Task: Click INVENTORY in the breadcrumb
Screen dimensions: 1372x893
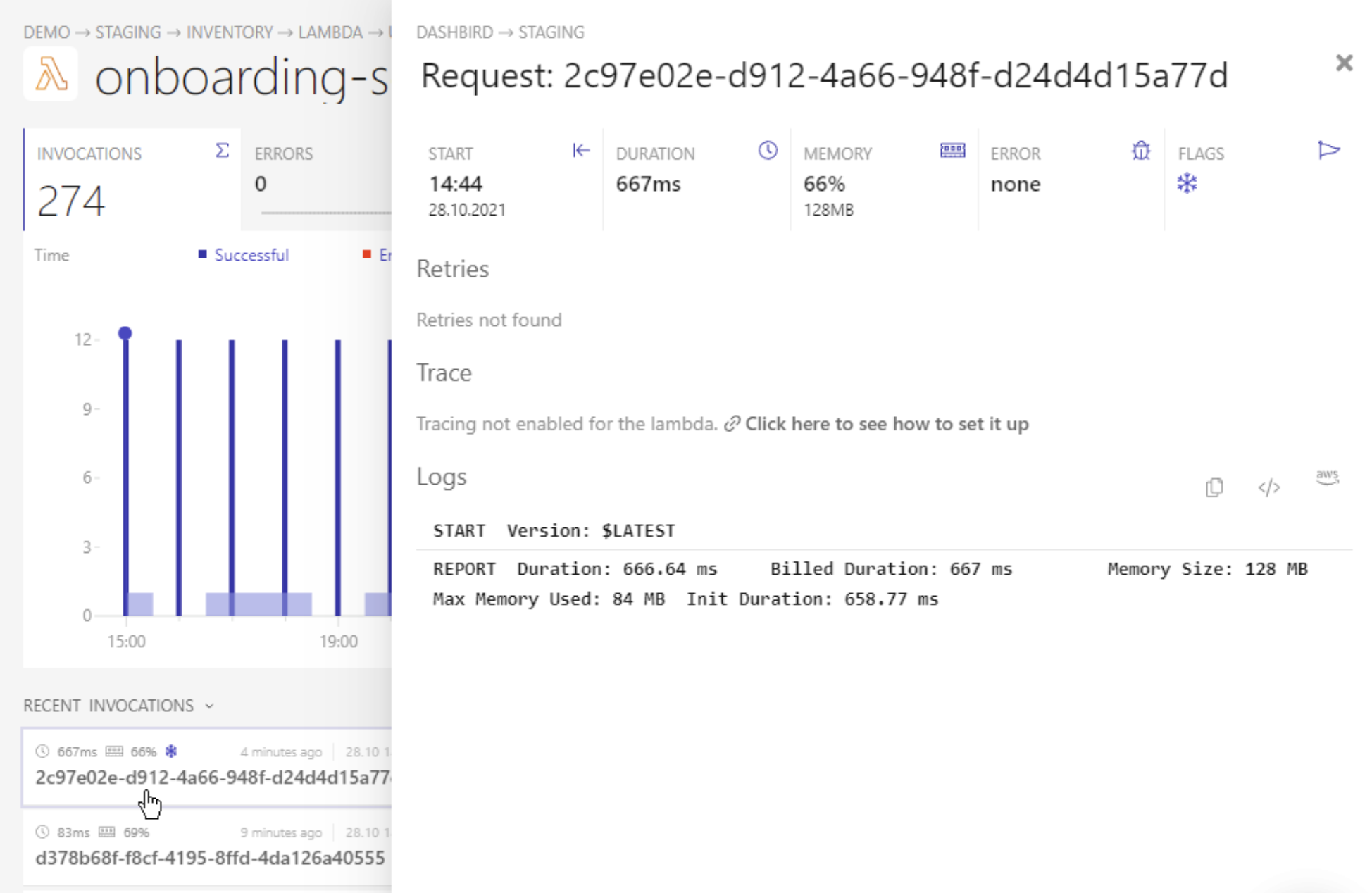Action: 230,32
